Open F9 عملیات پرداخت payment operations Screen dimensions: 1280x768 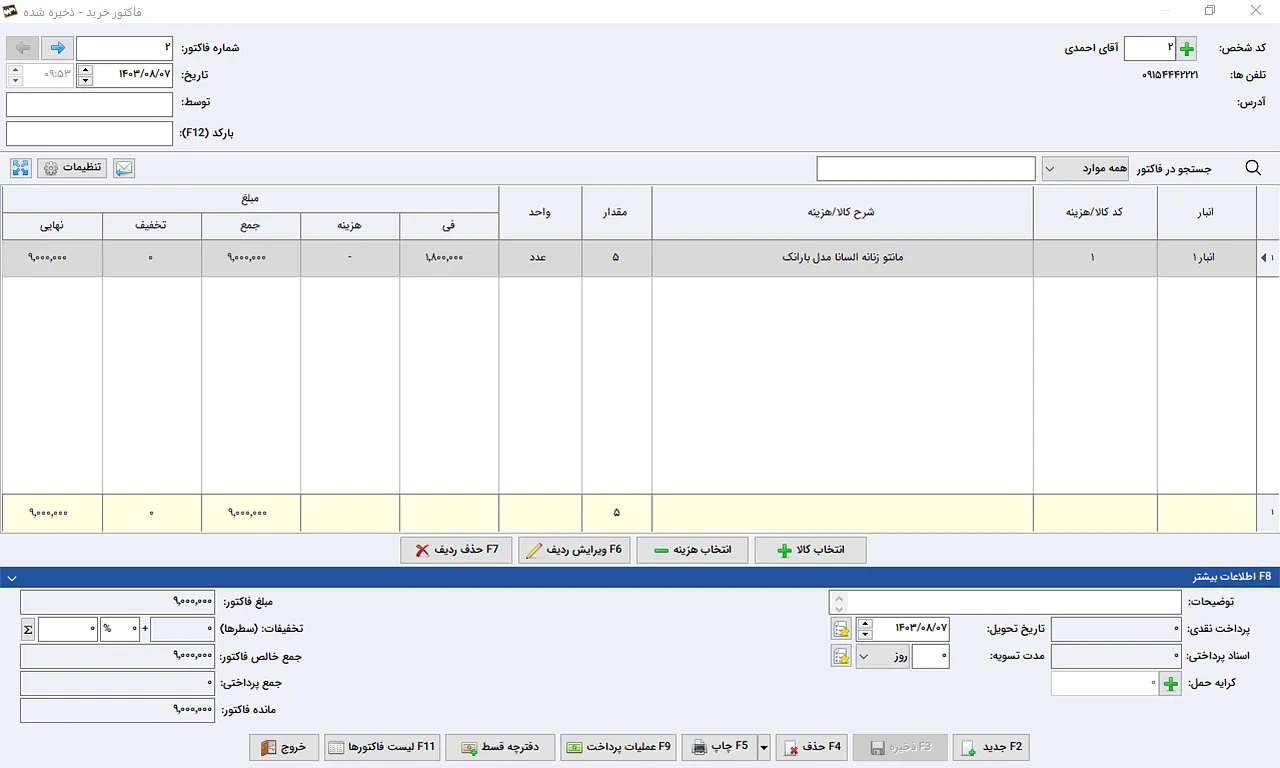[619, 747]
